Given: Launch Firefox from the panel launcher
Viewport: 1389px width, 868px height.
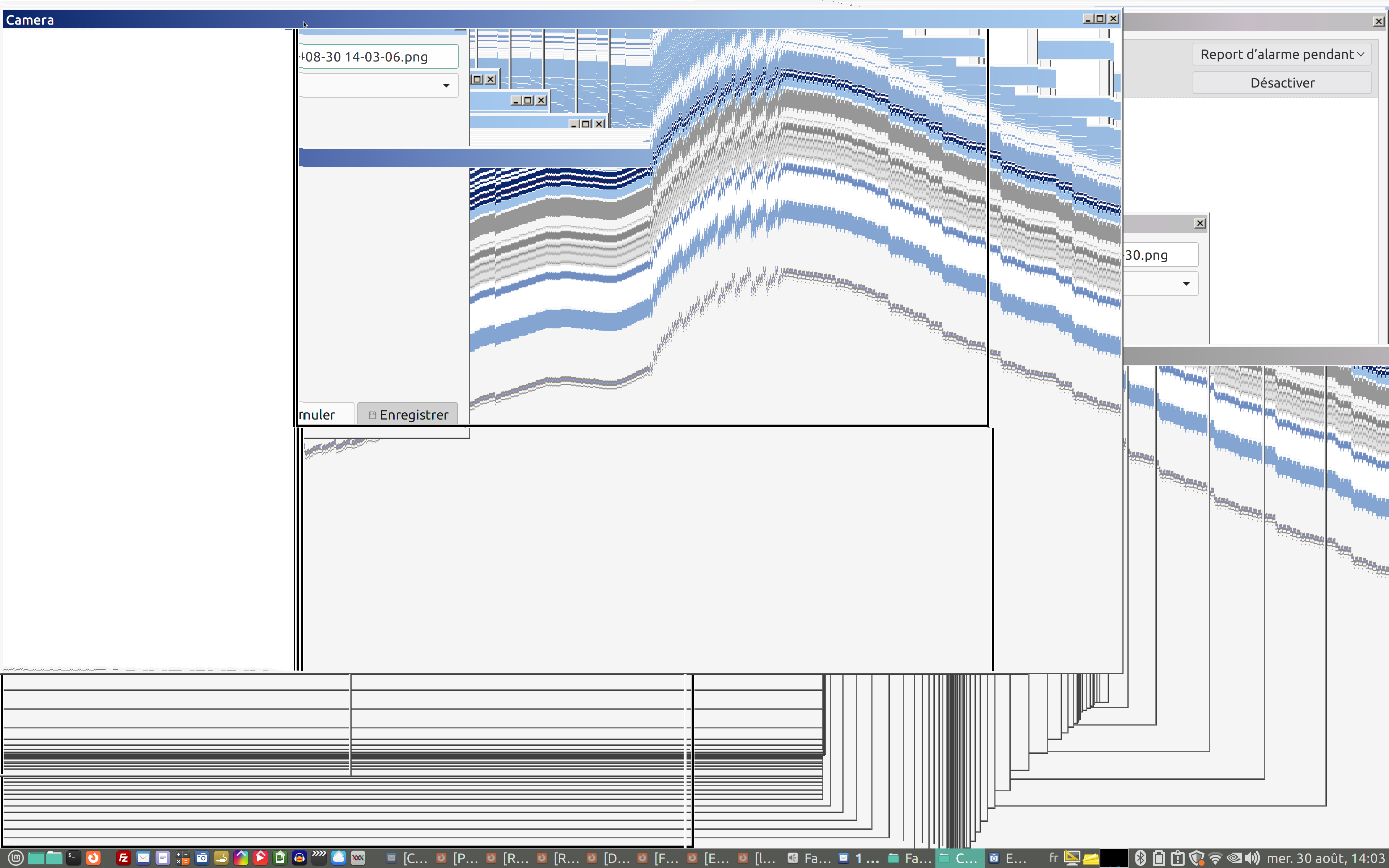Looking at the screenshot, I should (93, 858).
